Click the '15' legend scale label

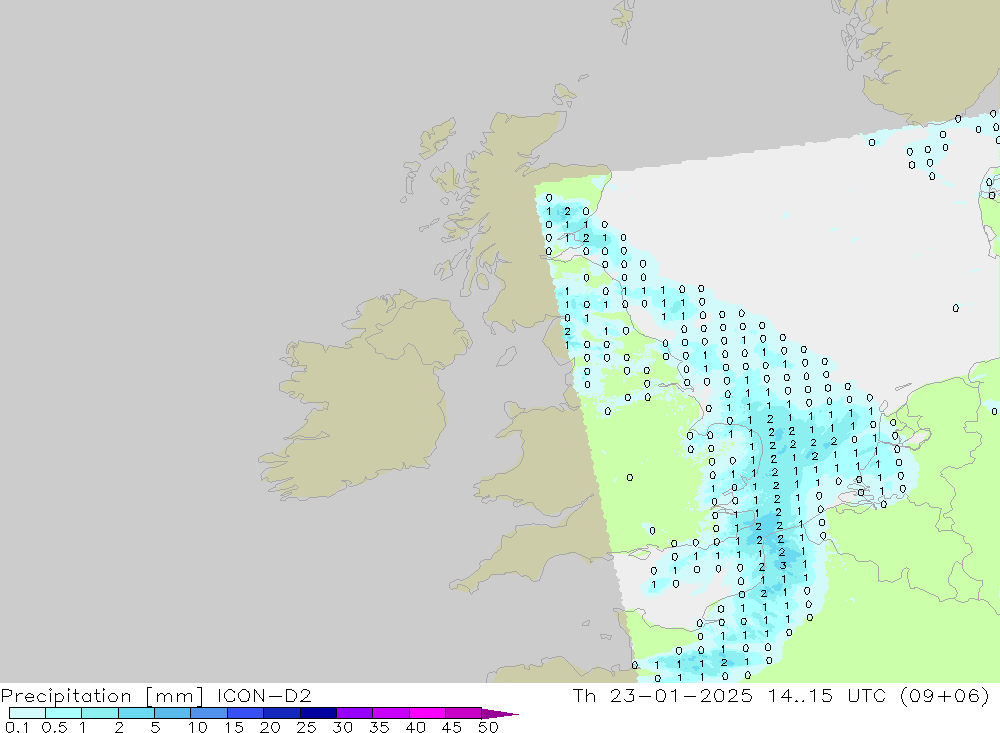click(x=234, y=727)
